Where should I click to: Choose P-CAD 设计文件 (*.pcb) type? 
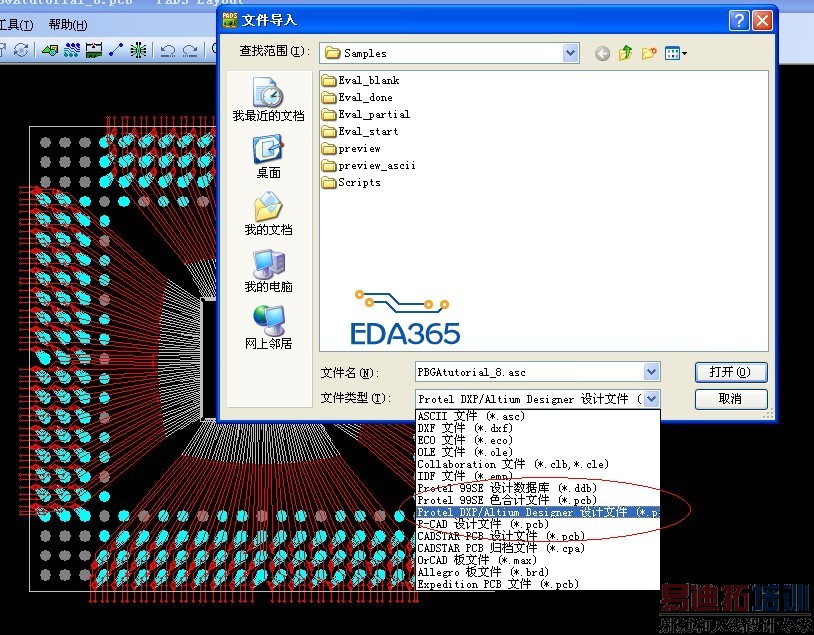(538, 524)
